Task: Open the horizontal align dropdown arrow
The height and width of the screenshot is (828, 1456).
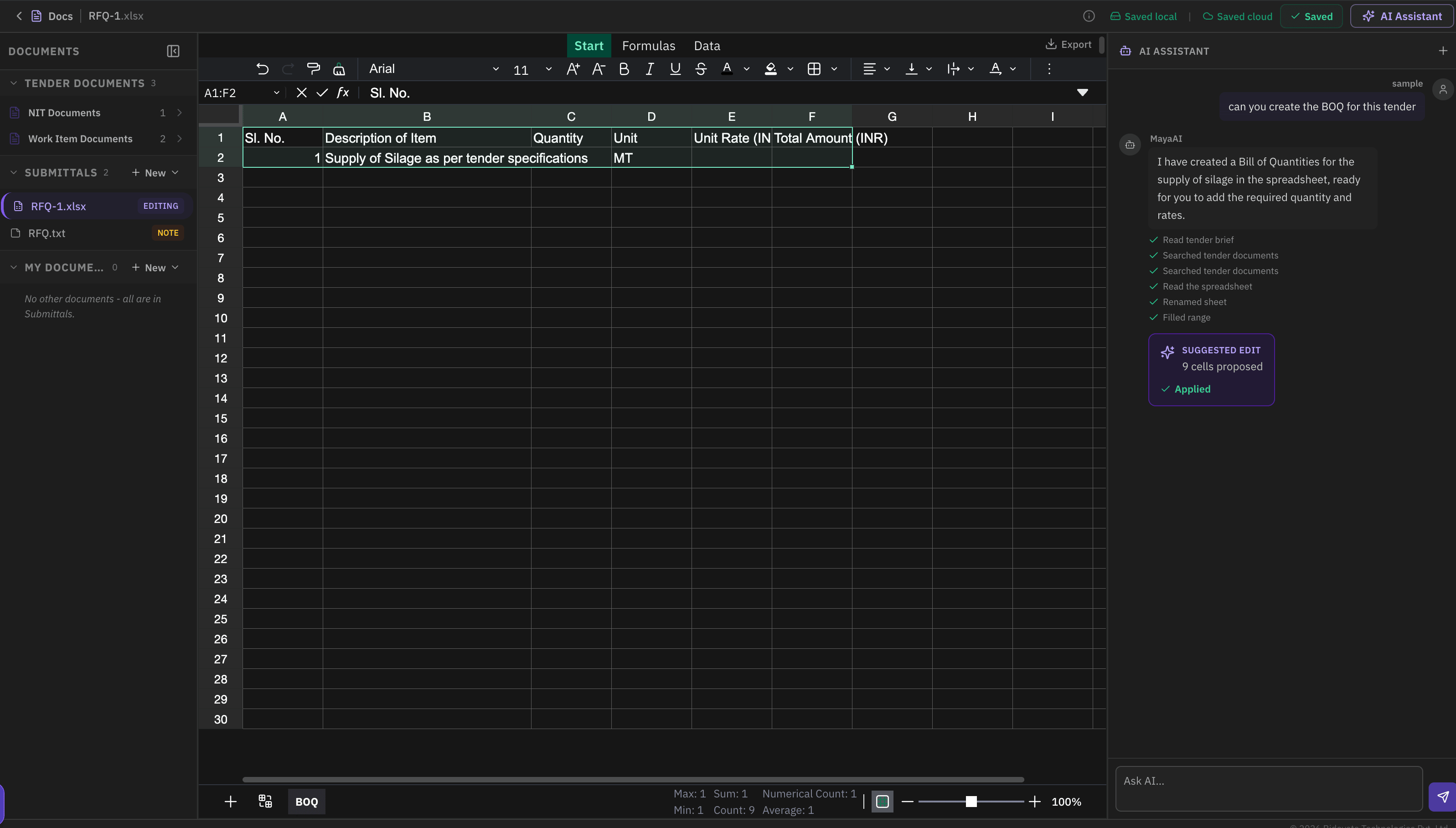Action: [x=887, y=69]
